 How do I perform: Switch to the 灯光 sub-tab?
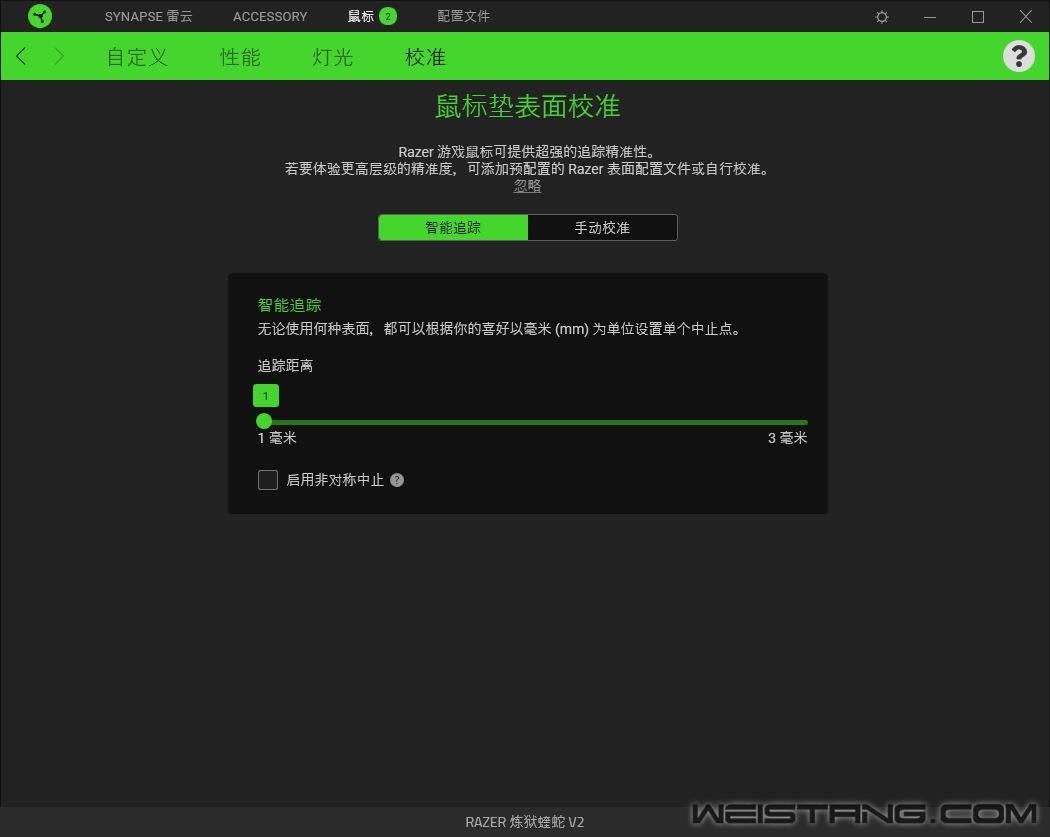point(333,57)
